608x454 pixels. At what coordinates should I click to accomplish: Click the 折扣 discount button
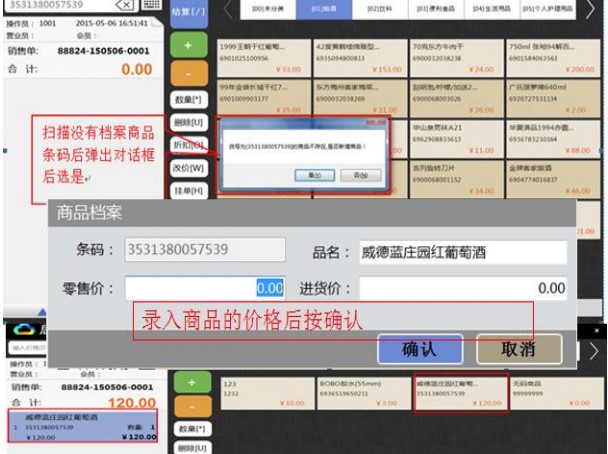188,145
